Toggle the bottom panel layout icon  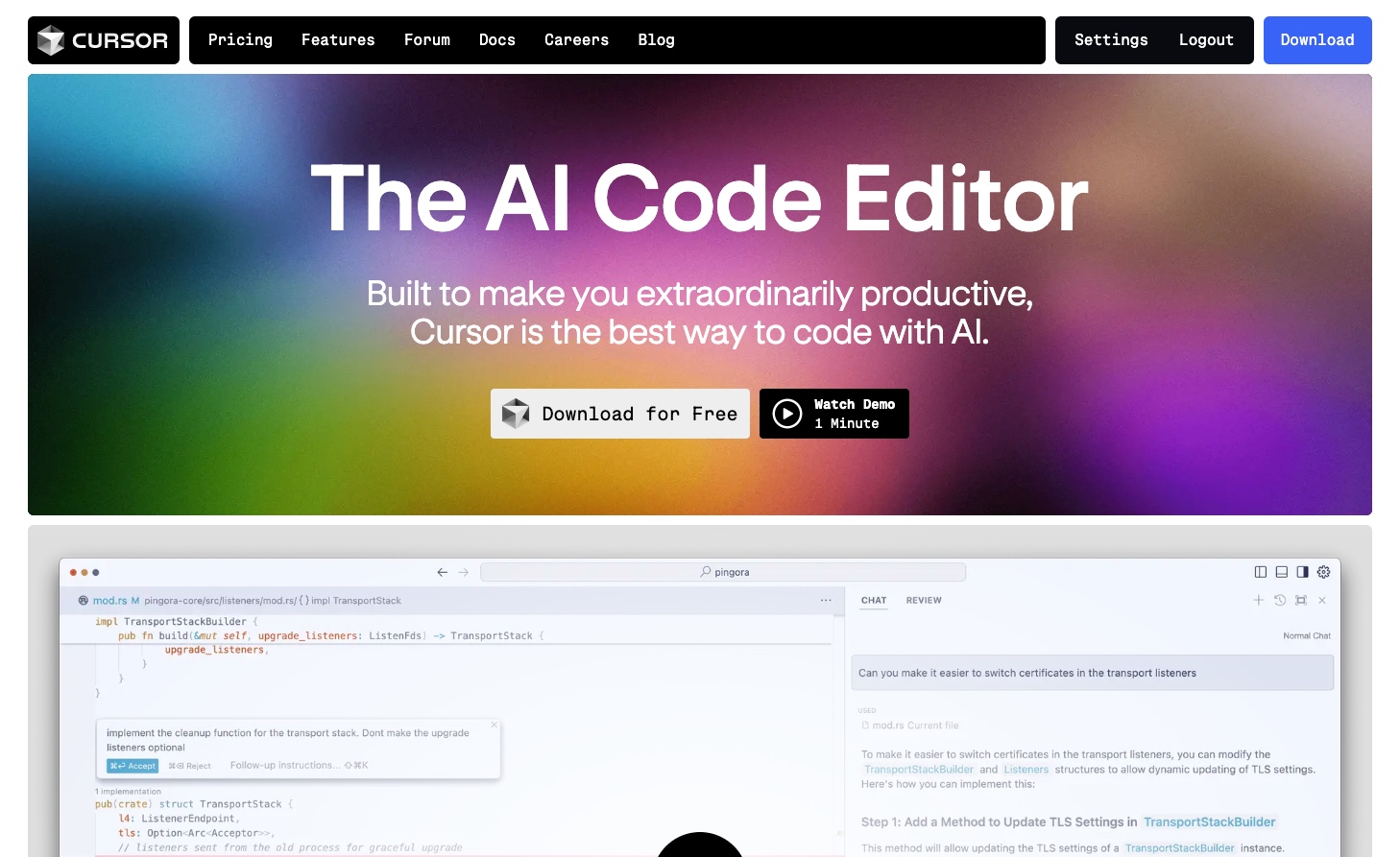1282,572
